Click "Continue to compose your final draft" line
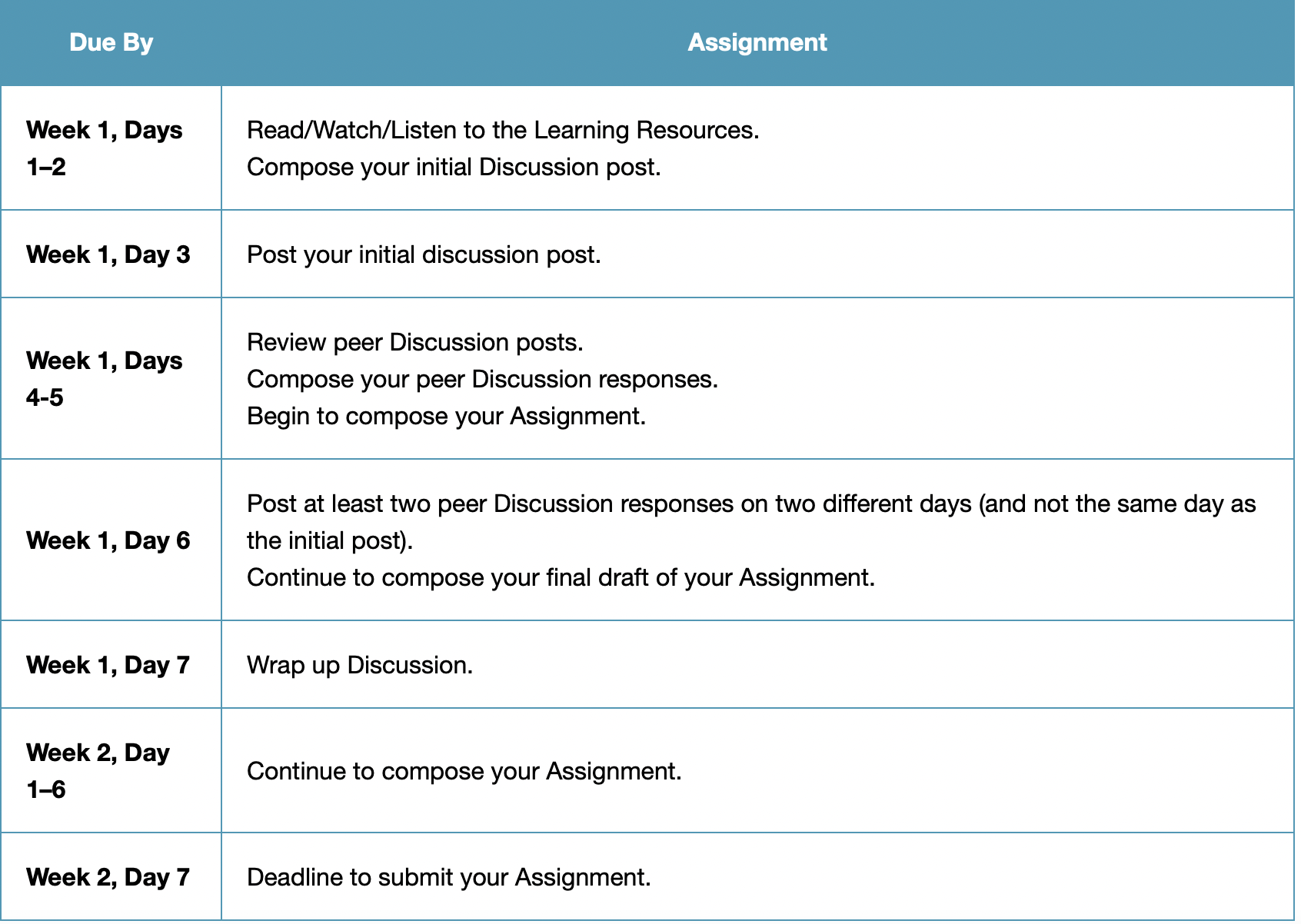 (x=561, y=577)
